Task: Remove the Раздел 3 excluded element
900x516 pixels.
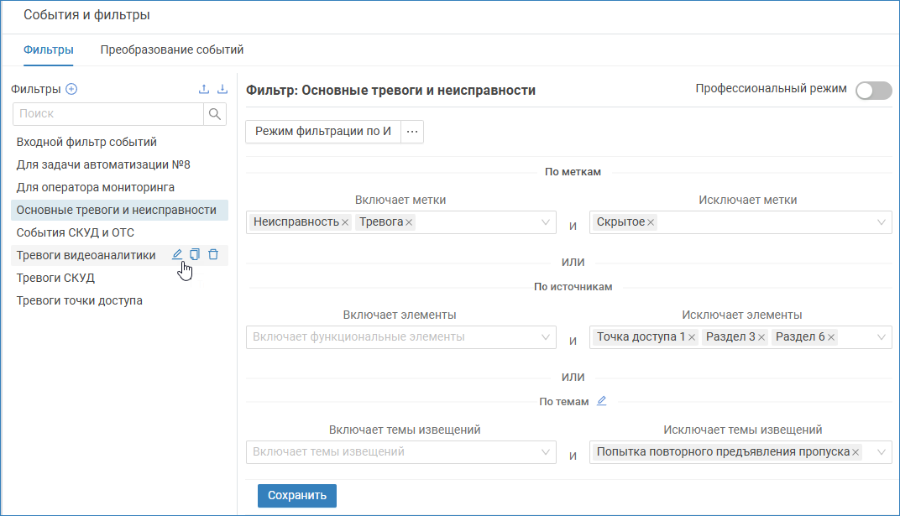Action: (x=761, y=337)
